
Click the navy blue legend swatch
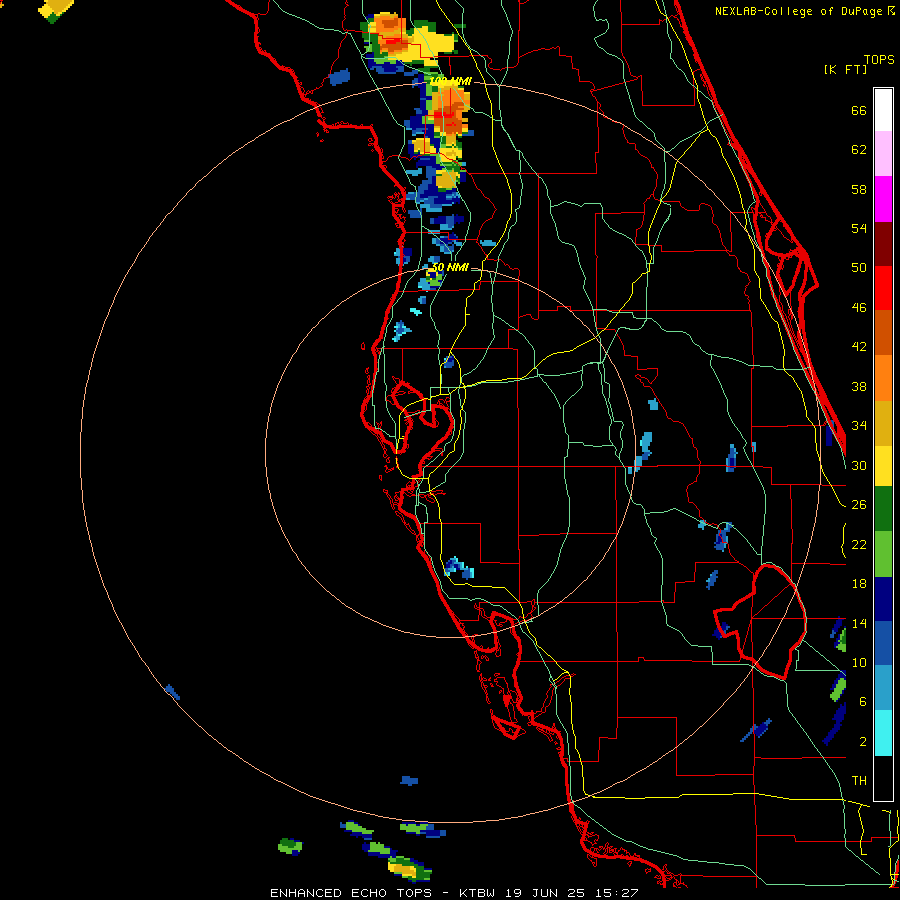(x=883, y=599)
